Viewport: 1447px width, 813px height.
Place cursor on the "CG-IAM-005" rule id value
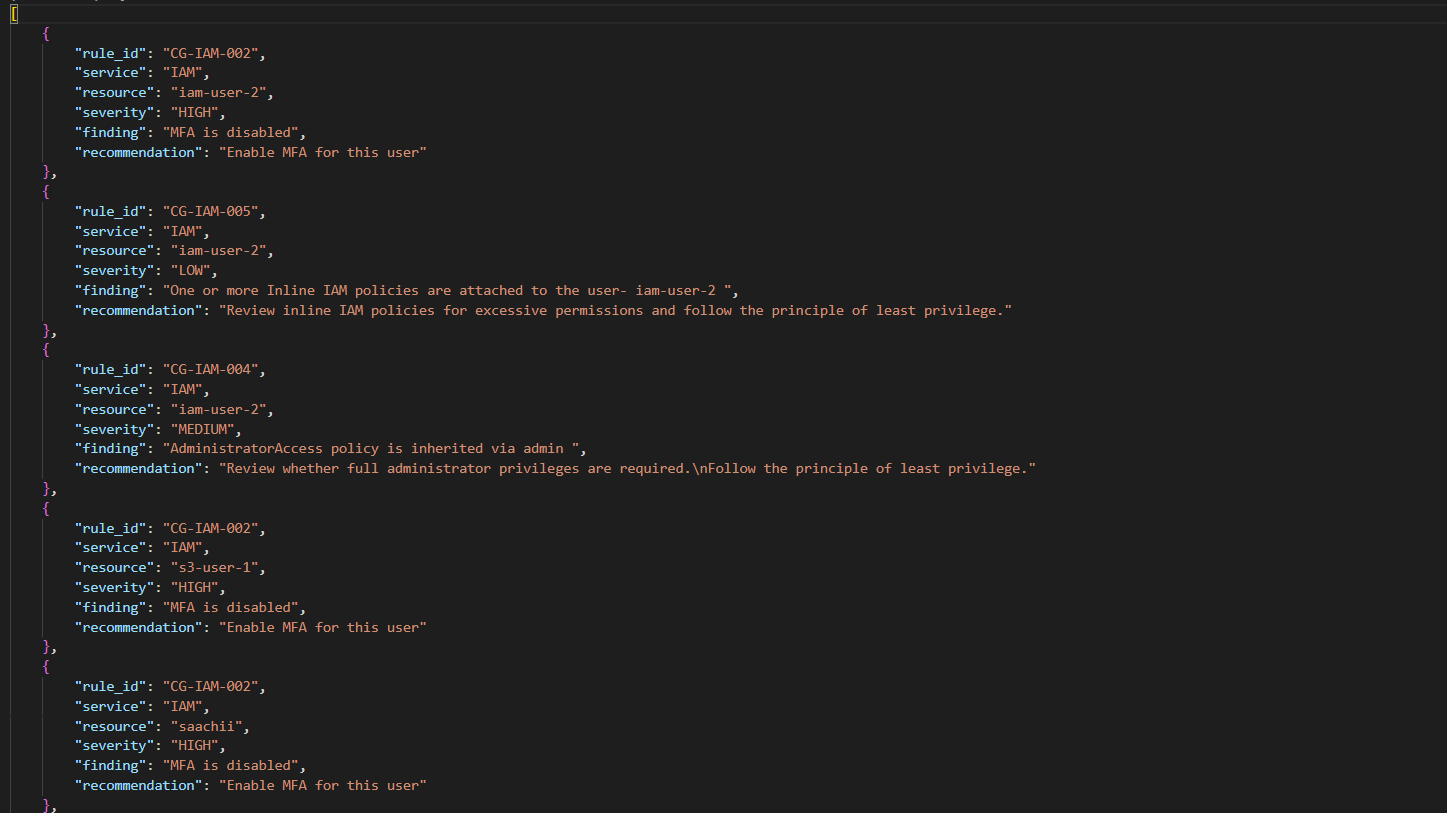pyautogui.click(x=210, y=211)
